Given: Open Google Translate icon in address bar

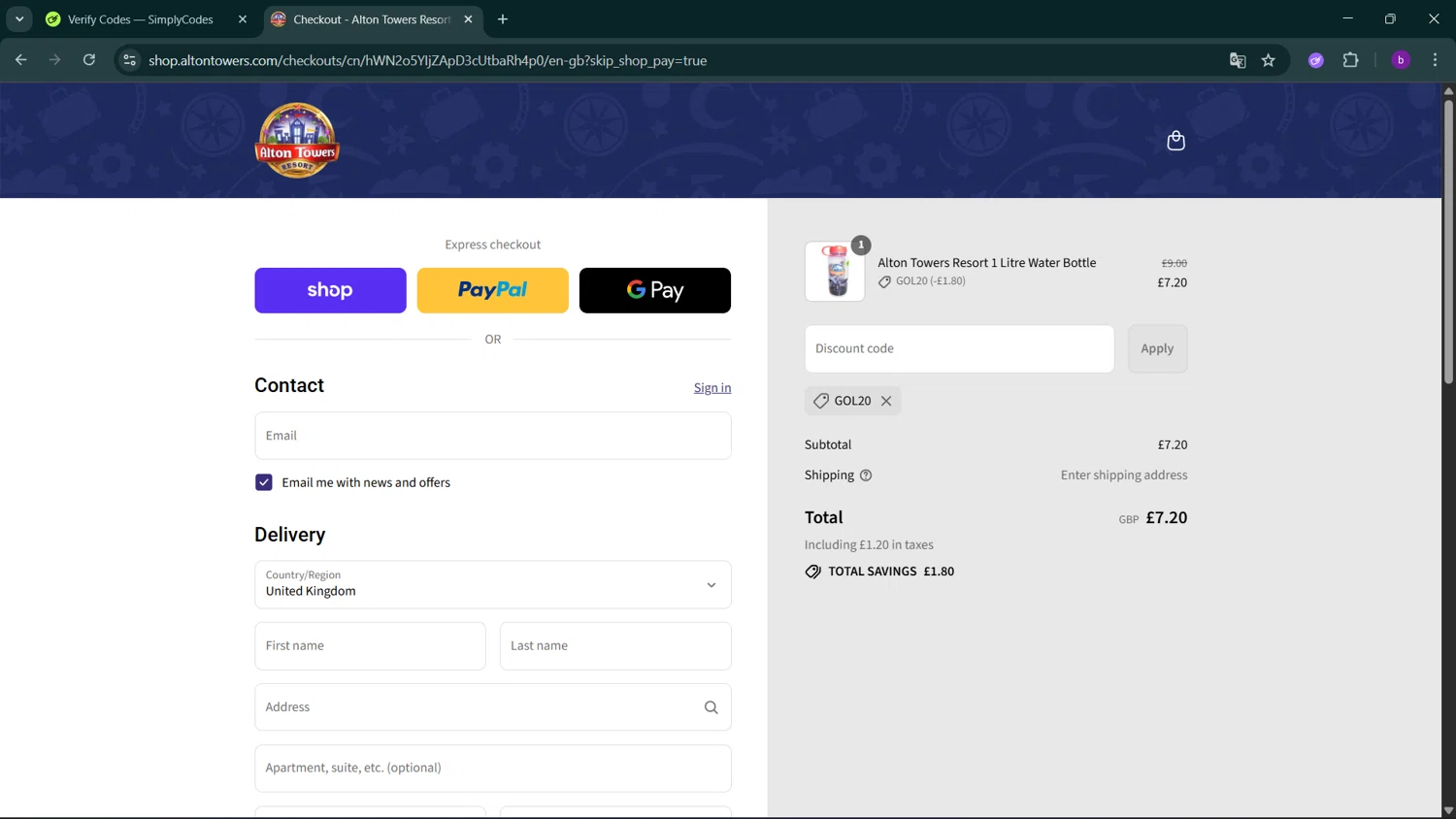Looking at the screenshot, I should 1238,60.
